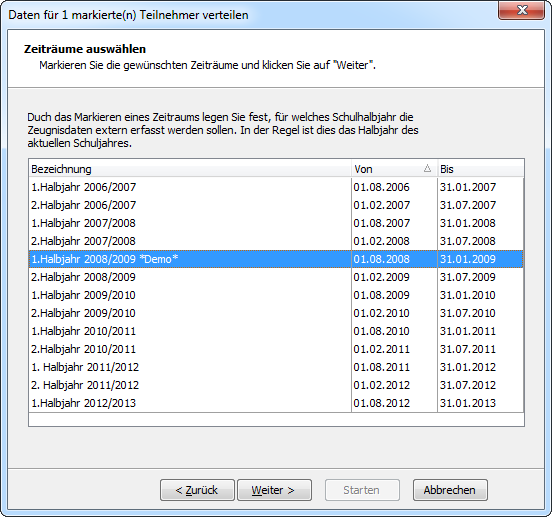Pick the entry 2.Halbjahr 2007/2008

point(276,241)
